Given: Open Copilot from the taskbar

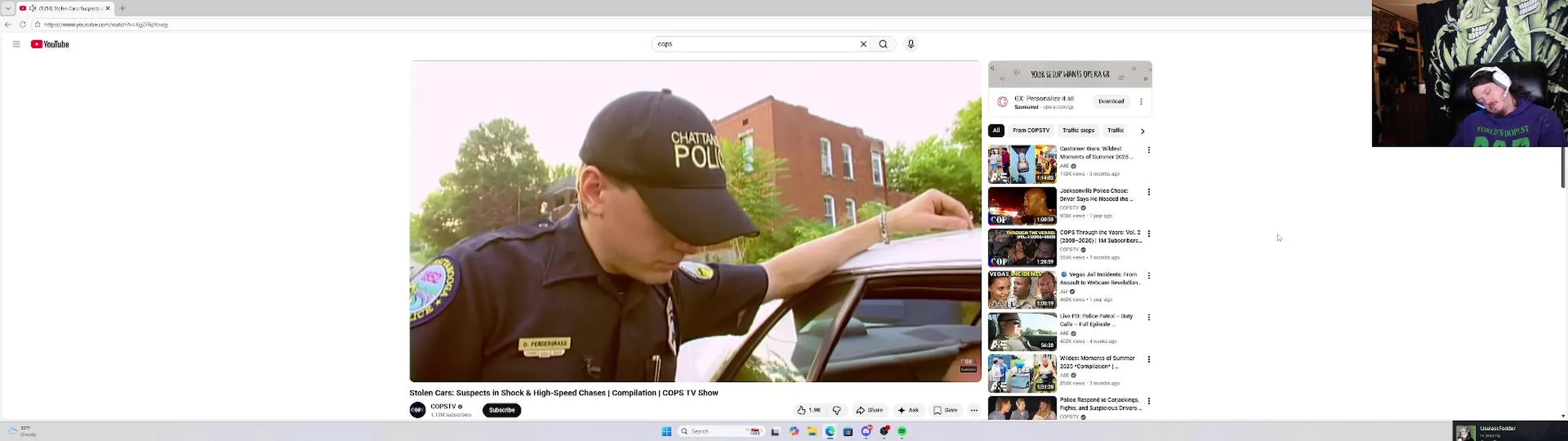Looking at the screenshot, I should (794, 432).
